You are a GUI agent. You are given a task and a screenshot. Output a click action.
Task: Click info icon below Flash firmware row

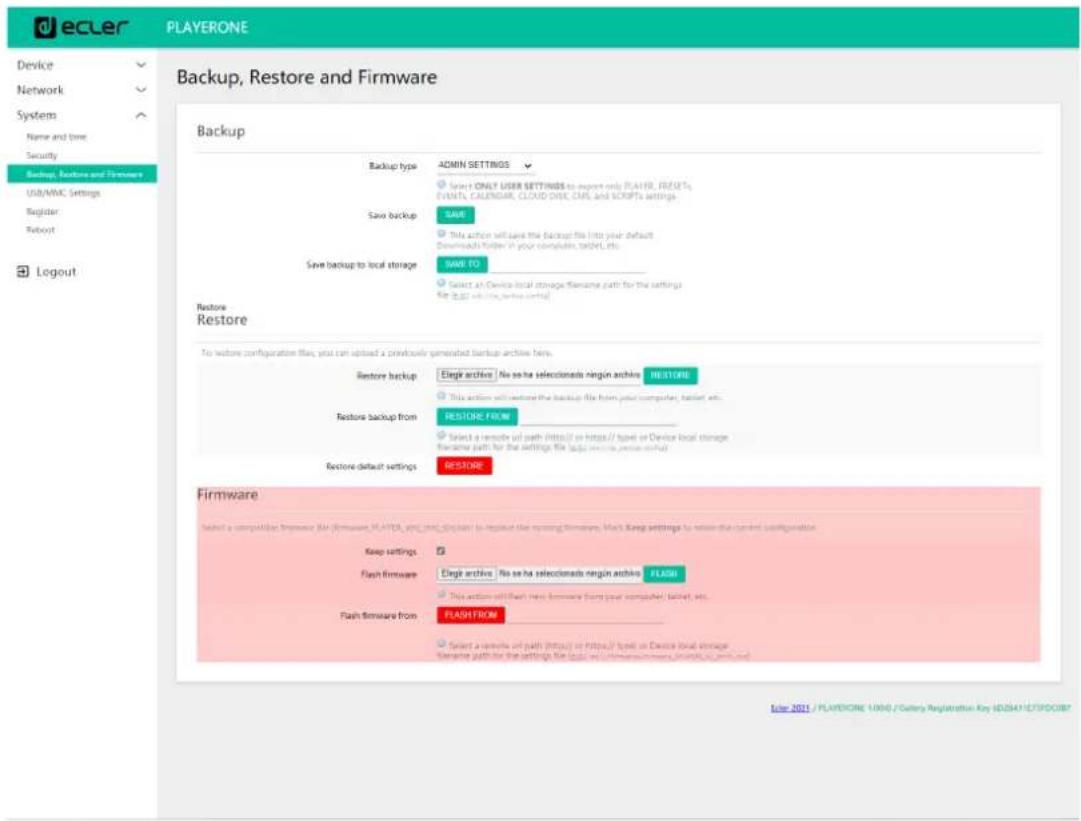tap(442, 595)
